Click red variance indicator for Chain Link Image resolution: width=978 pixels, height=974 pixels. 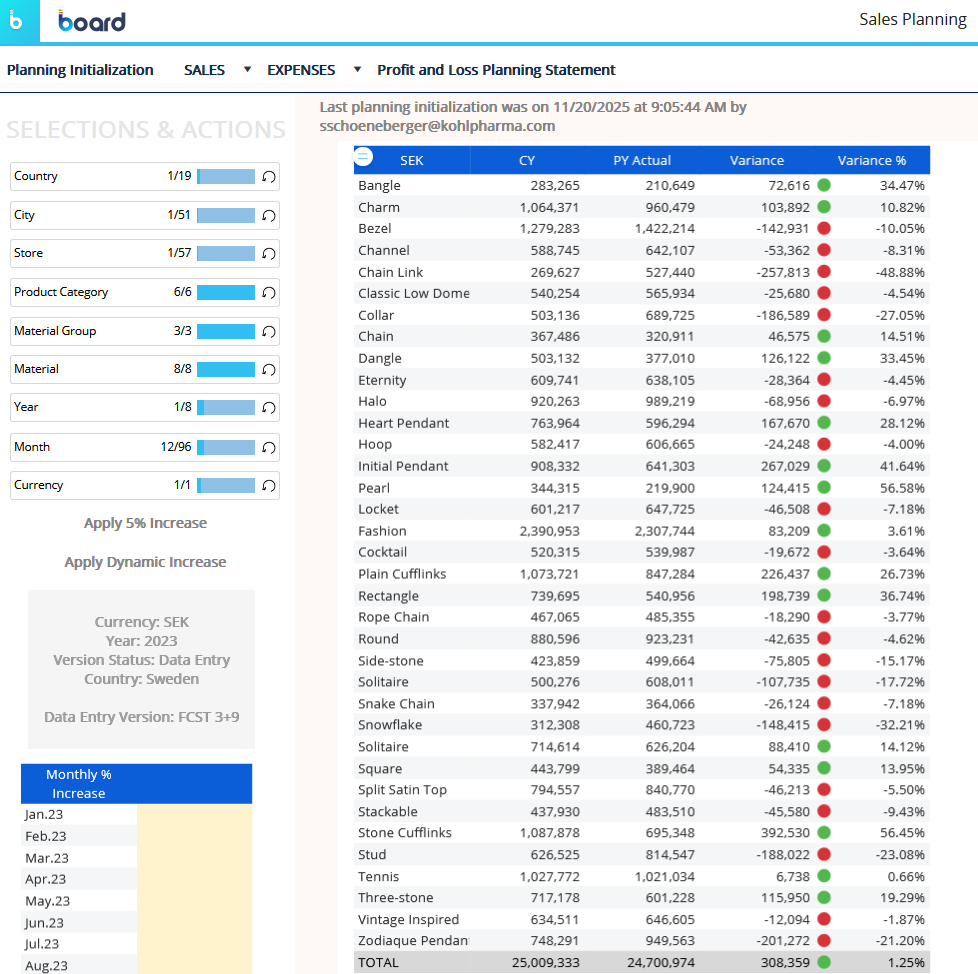coord(824,272)
